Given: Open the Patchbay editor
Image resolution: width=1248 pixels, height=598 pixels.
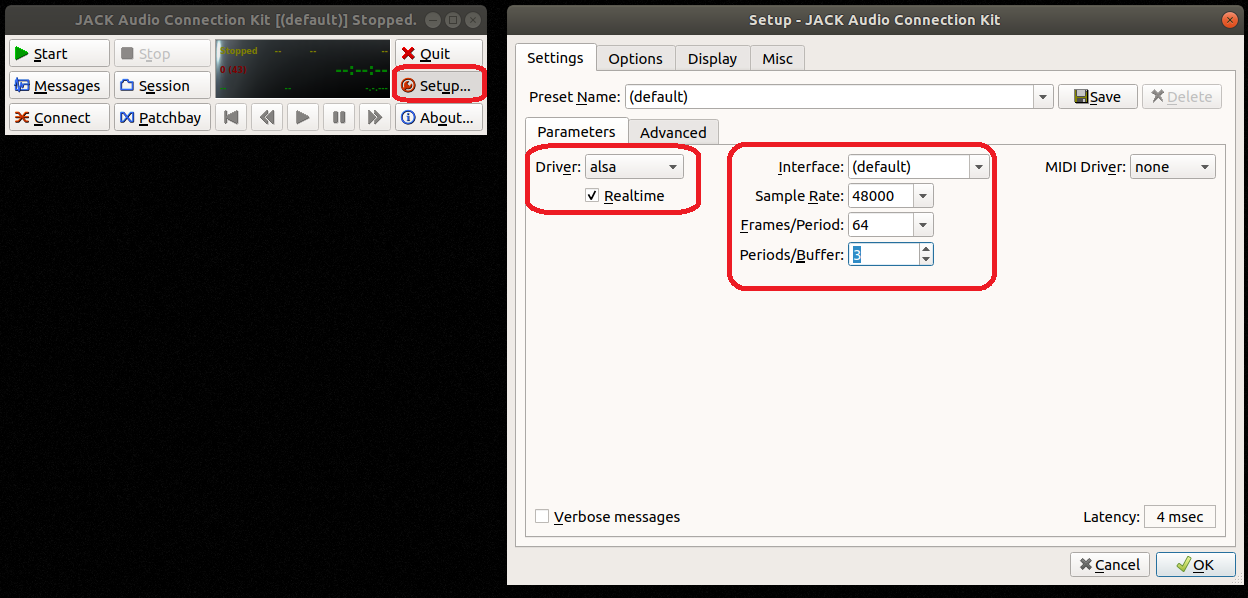Looking at the screenshot, I should point(162,118).
